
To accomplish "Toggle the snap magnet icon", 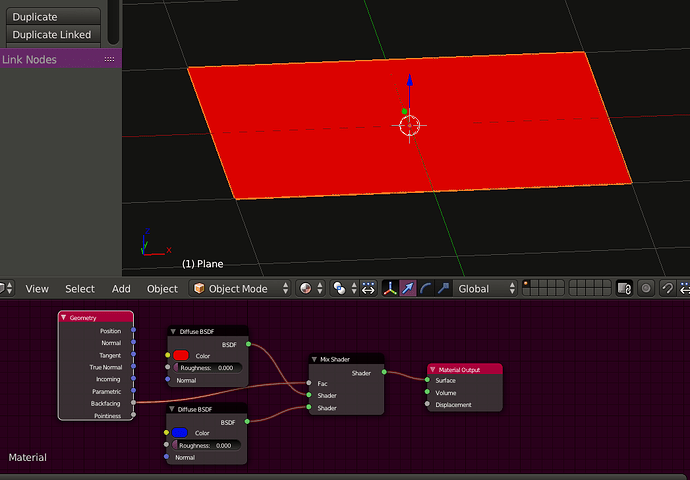I will point(668,289).
